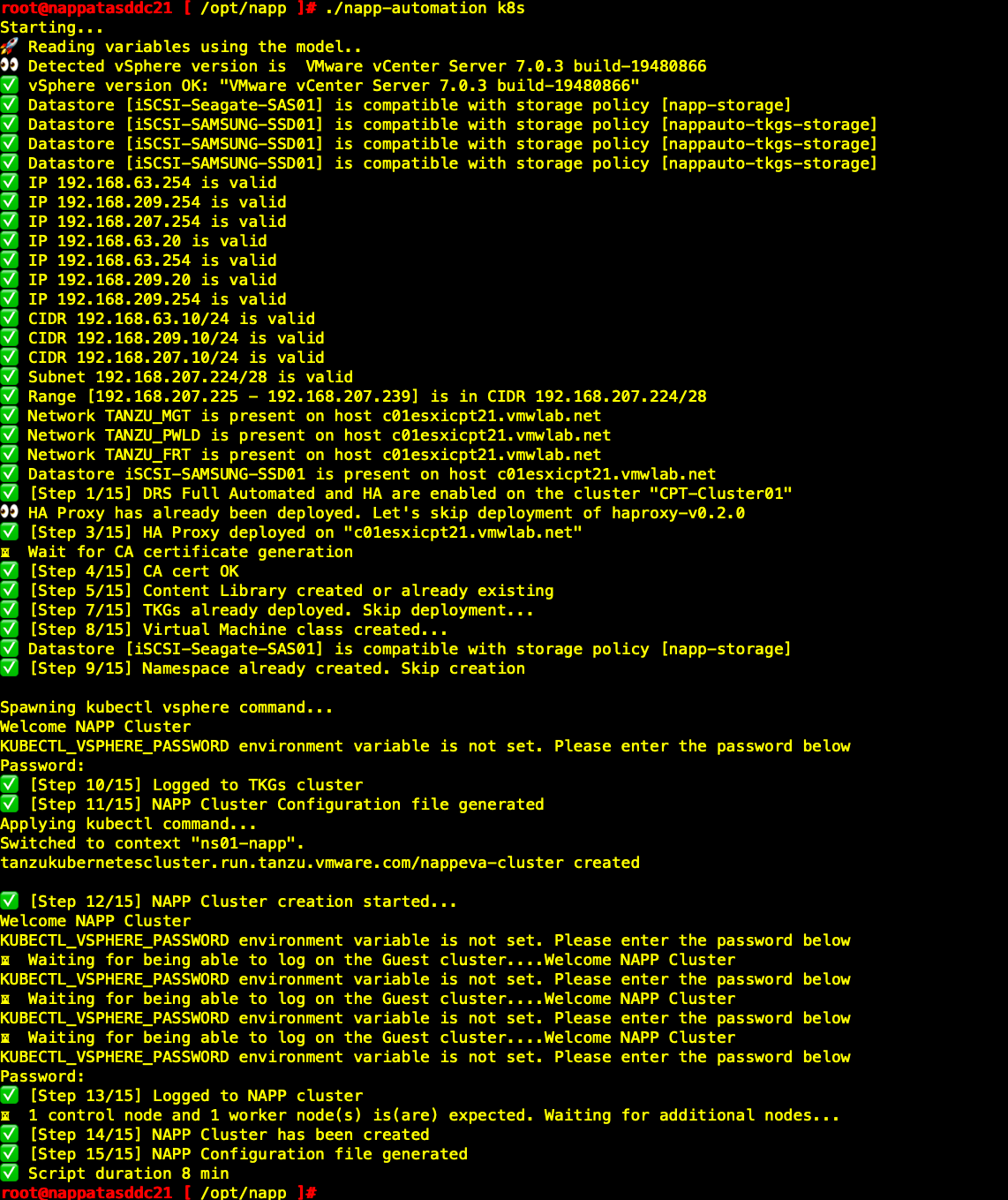This screenshot has height=1200, width=1008.
Task: Click the text "Network TANZU_PWLD is present on host"
Action: [205, 435]
